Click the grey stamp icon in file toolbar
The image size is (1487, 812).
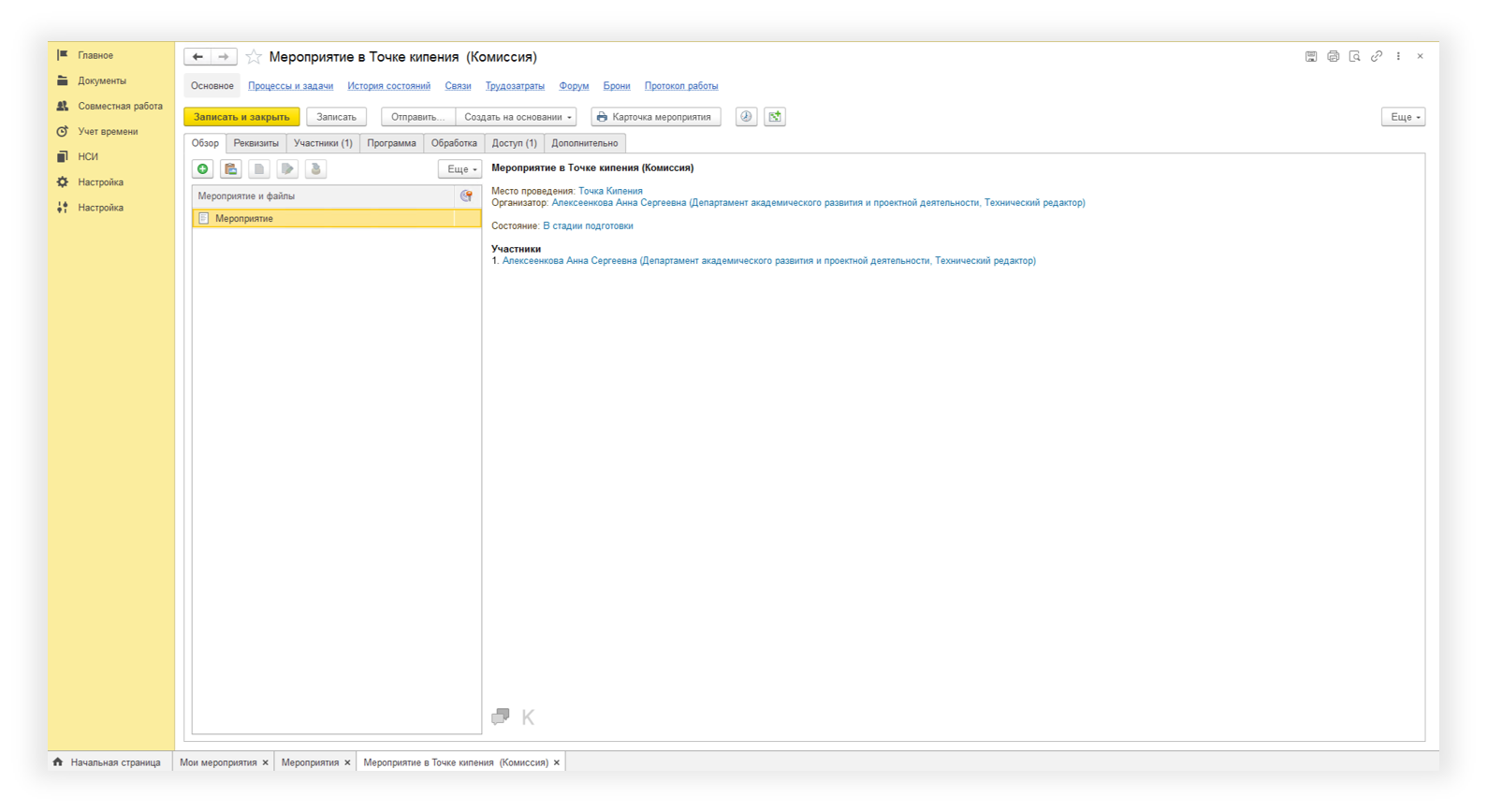click(x=315, y=169)
